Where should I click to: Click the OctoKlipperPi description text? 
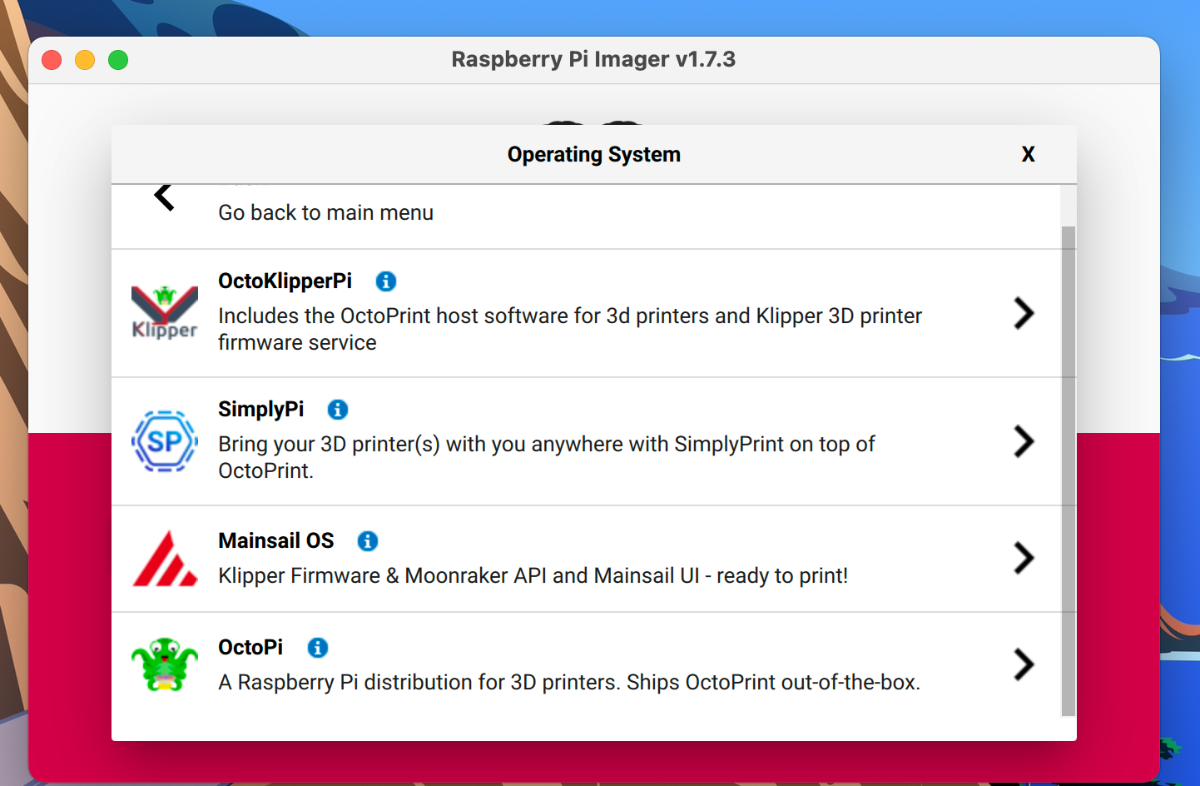[x=570, y=329]
